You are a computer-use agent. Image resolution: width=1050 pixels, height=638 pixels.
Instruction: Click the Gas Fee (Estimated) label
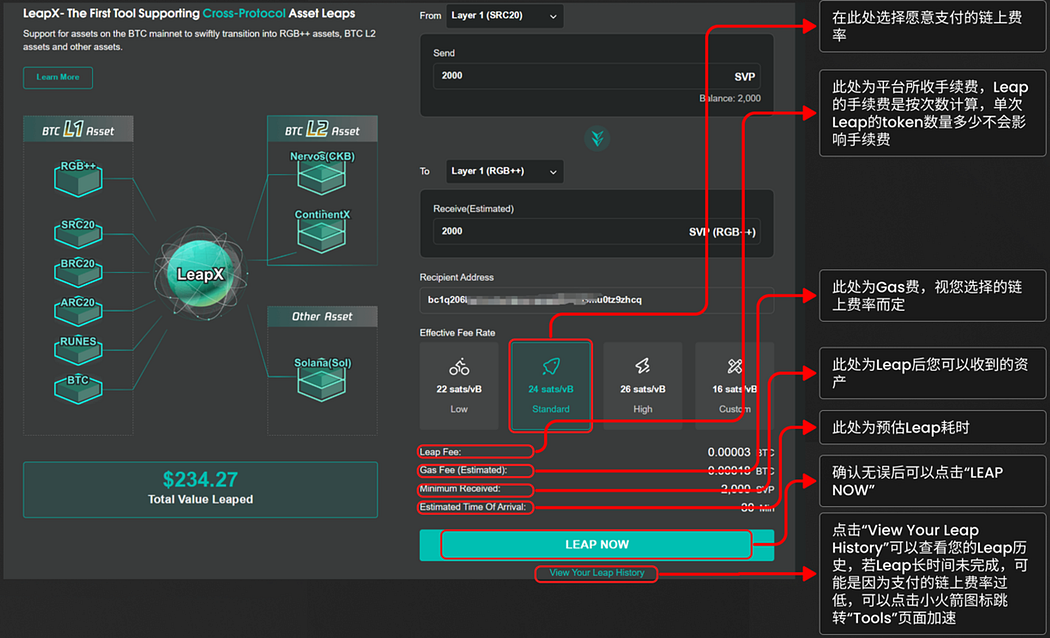click(463, 470)
